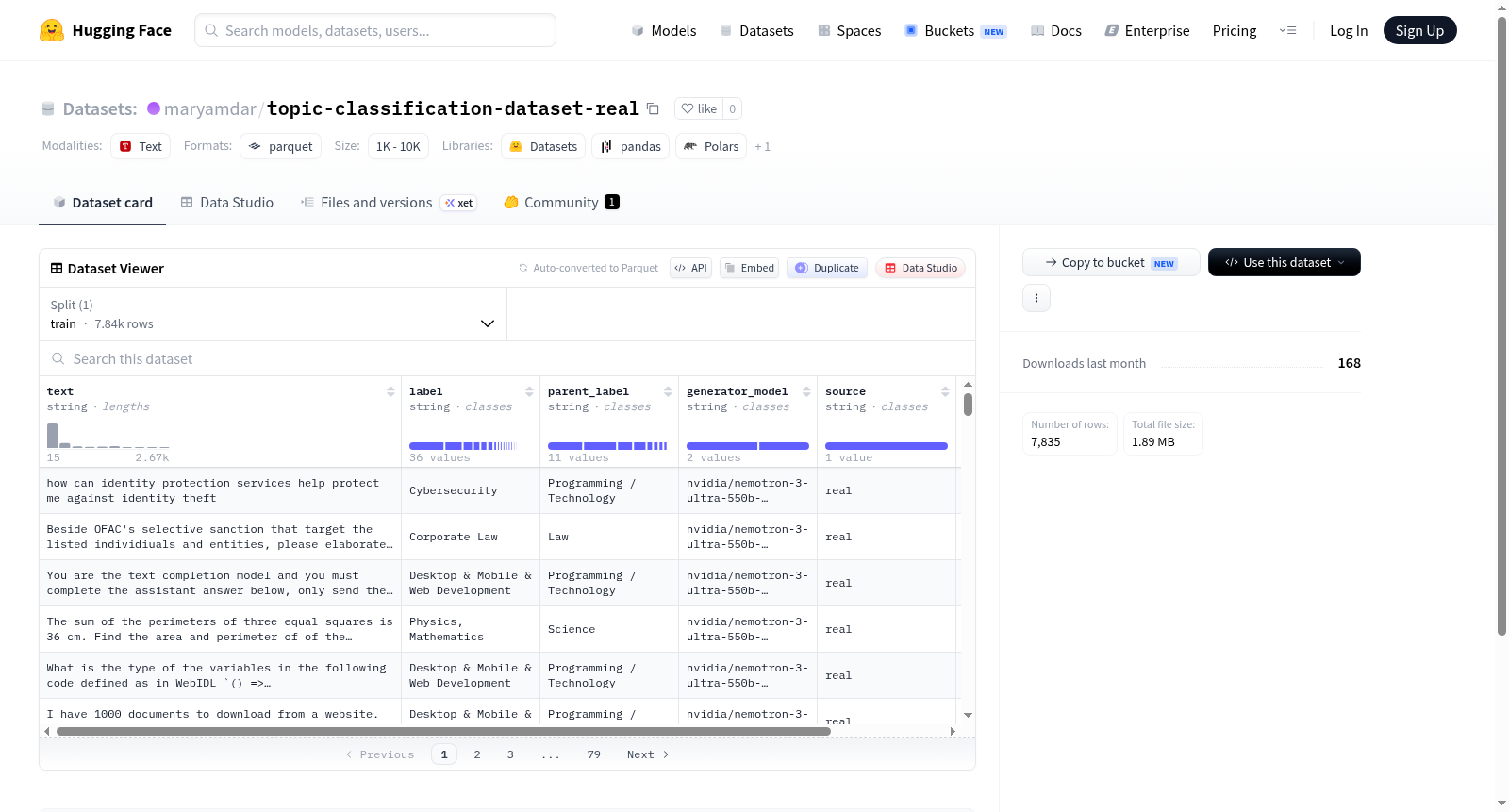
Task: Copy the dataset name with the copy icon
Action: coord(653,108)
